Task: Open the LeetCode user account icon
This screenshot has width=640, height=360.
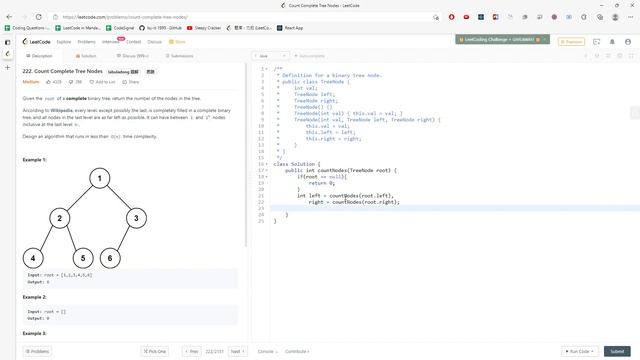Action: [x=628, y=42]
